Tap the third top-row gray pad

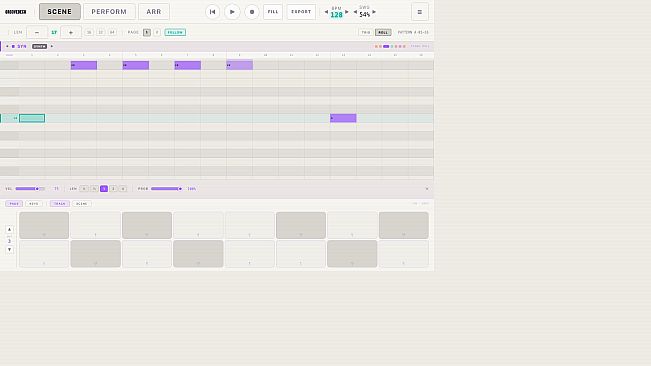click(147, 225)
